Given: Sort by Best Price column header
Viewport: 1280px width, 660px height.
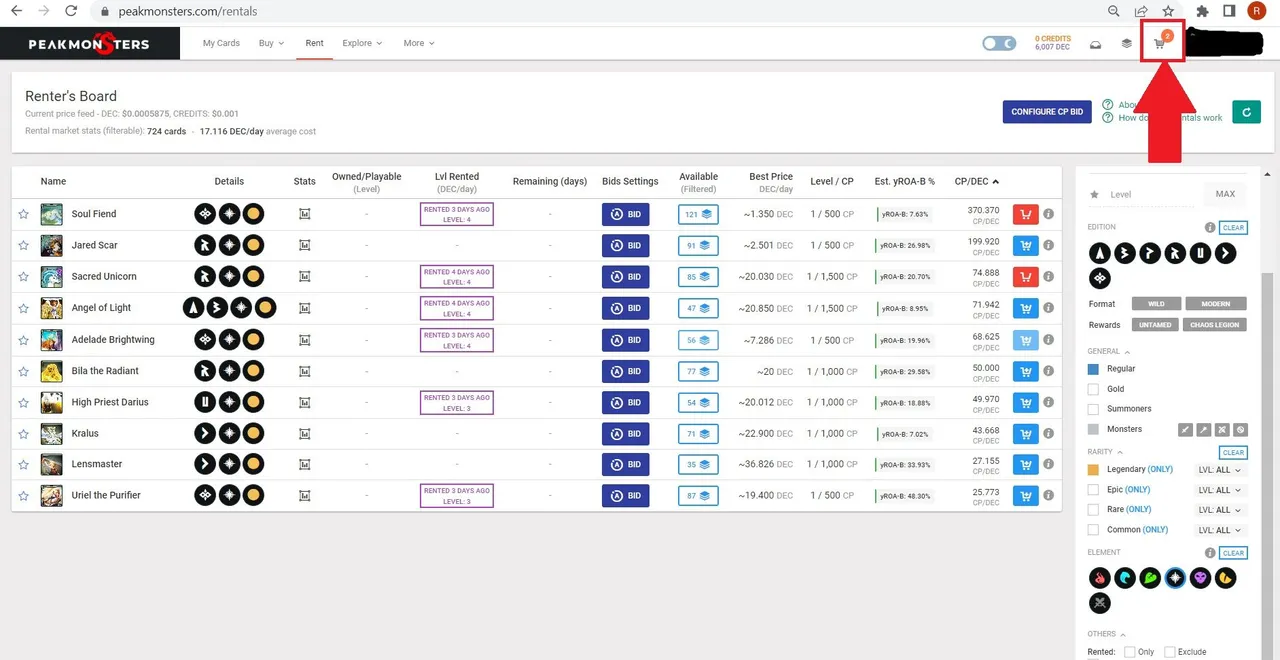Looking at the screenshot, I should tap(771, 177).
